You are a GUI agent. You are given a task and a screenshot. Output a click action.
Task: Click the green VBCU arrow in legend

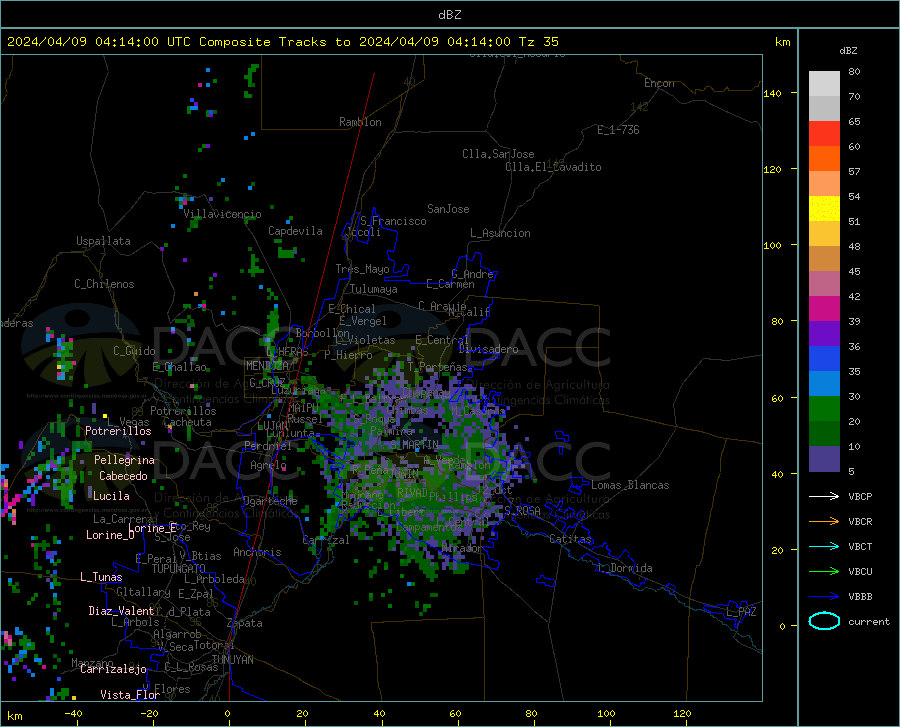pos(824,571)
